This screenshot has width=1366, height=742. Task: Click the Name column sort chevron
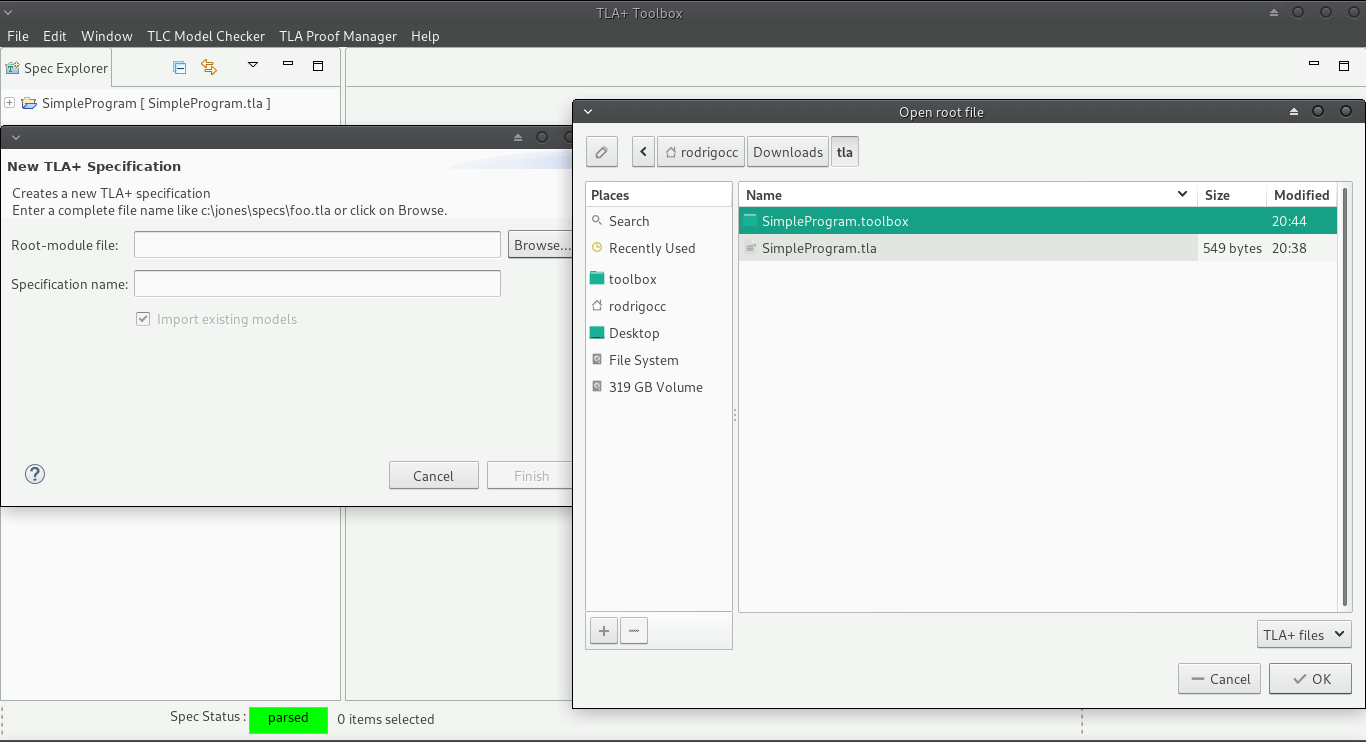[1182, 194]
